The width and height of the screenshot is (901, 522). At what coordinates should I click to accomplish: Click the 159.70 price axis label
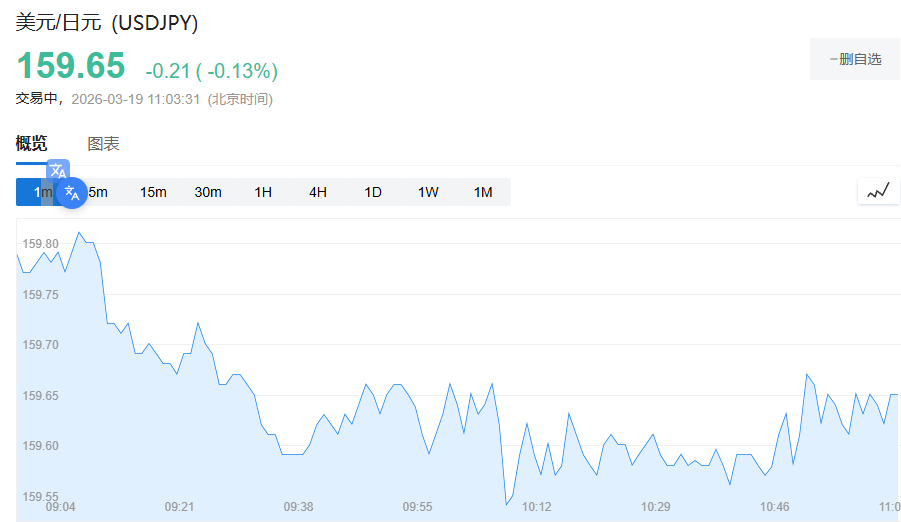click(41, 345)
